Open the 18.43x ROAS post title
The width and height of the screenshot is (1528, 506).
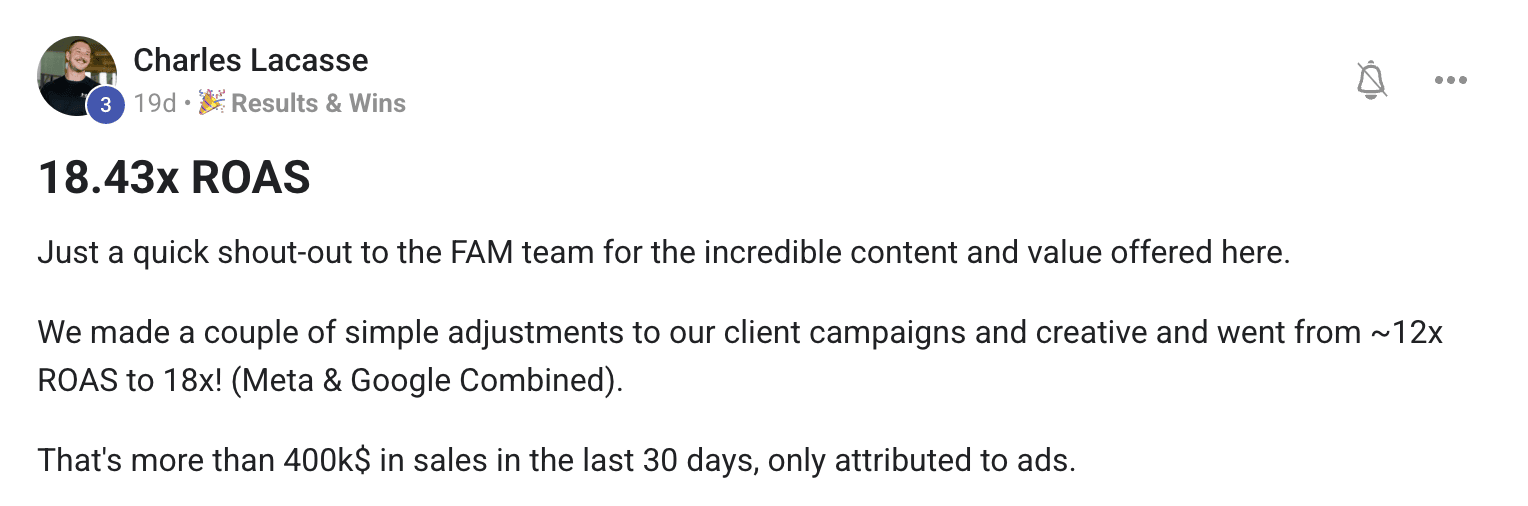(174, 178)
